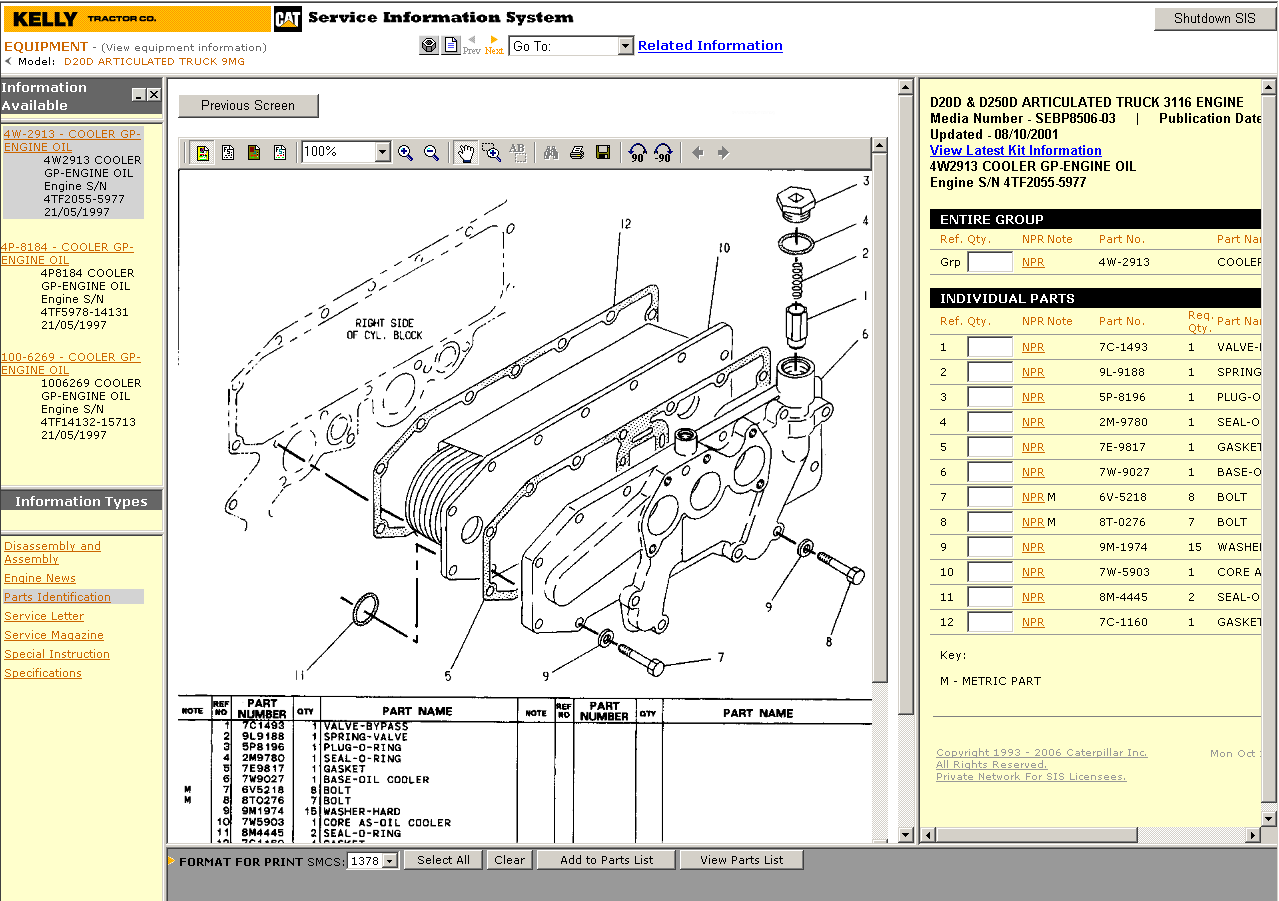Select the first color page view icon

(x=203, y=152)
